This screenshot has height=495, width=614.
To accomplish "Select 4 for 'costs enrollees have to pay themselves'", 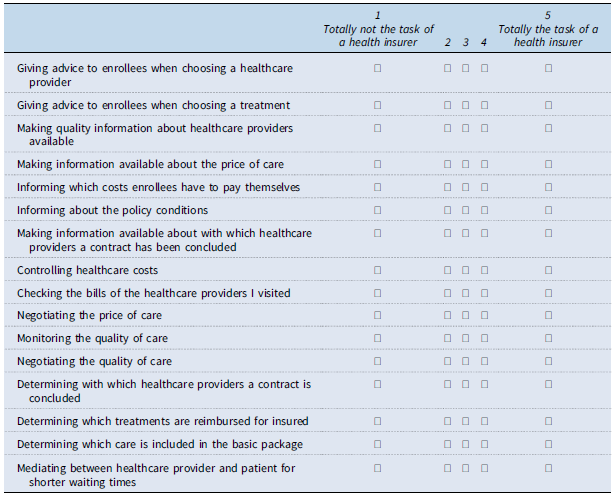I will click(x=484, y=187).
